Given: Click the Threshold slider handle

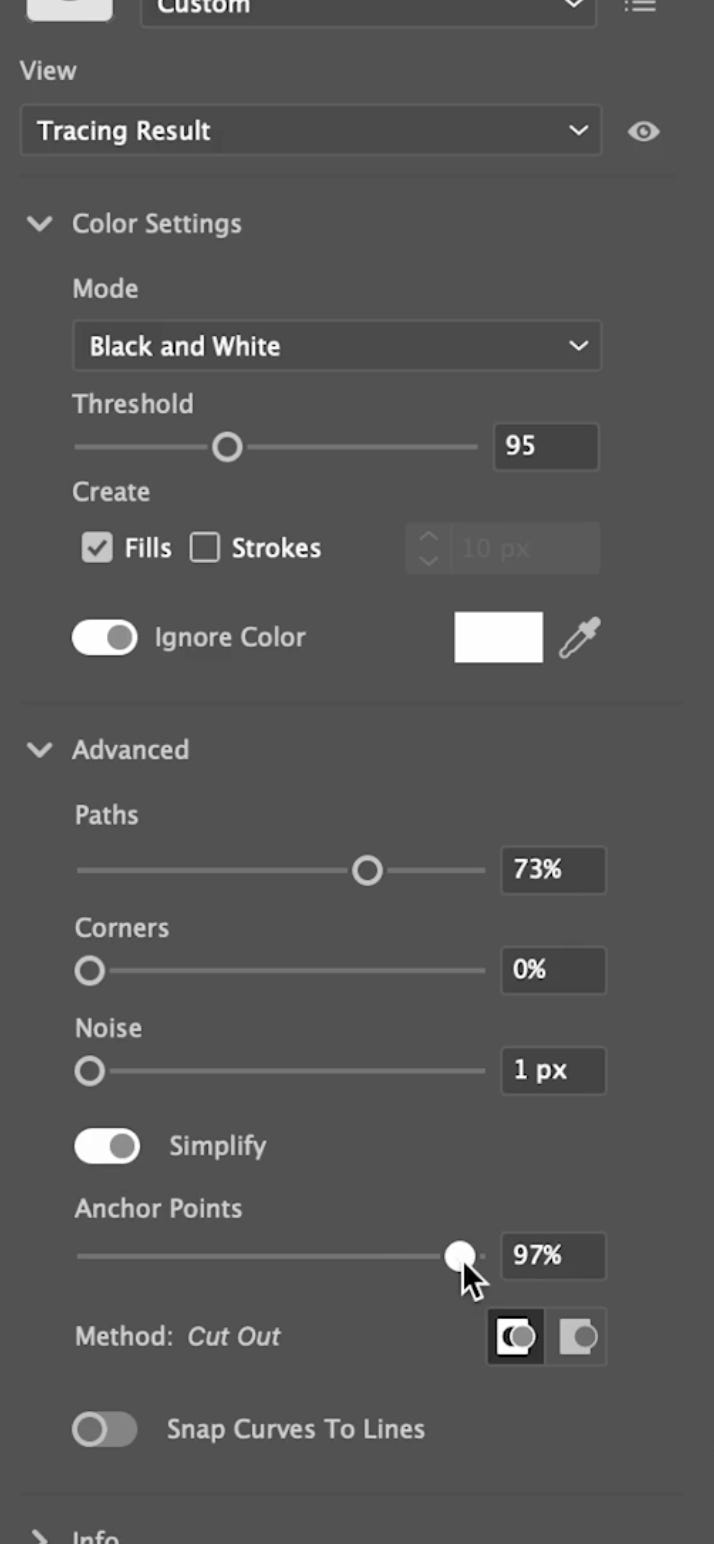Looking at the screenshot, I should coord(227,447).
